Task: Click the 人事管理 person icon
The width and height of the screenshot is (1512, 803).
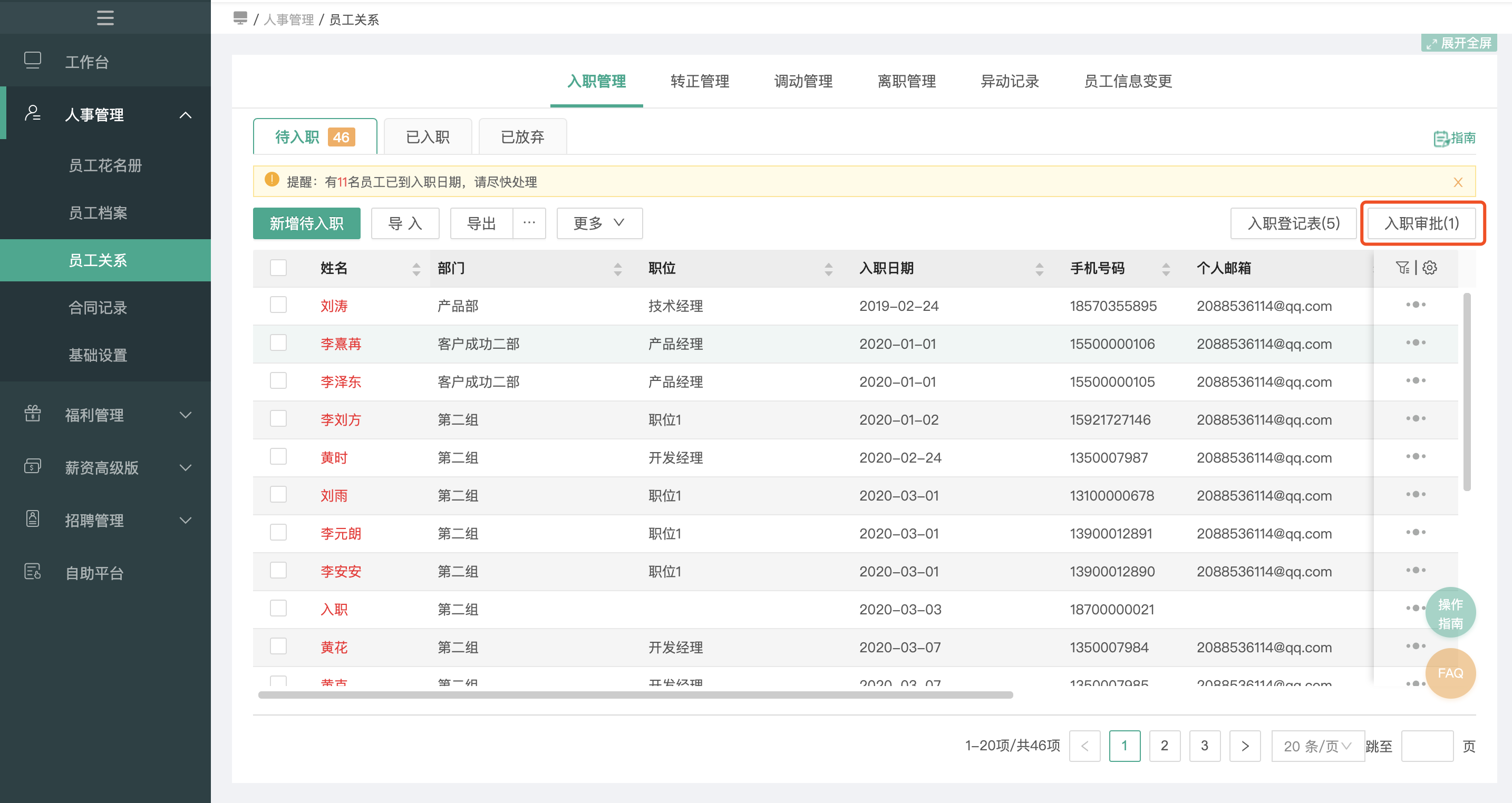Action: [x=32, y=113]
